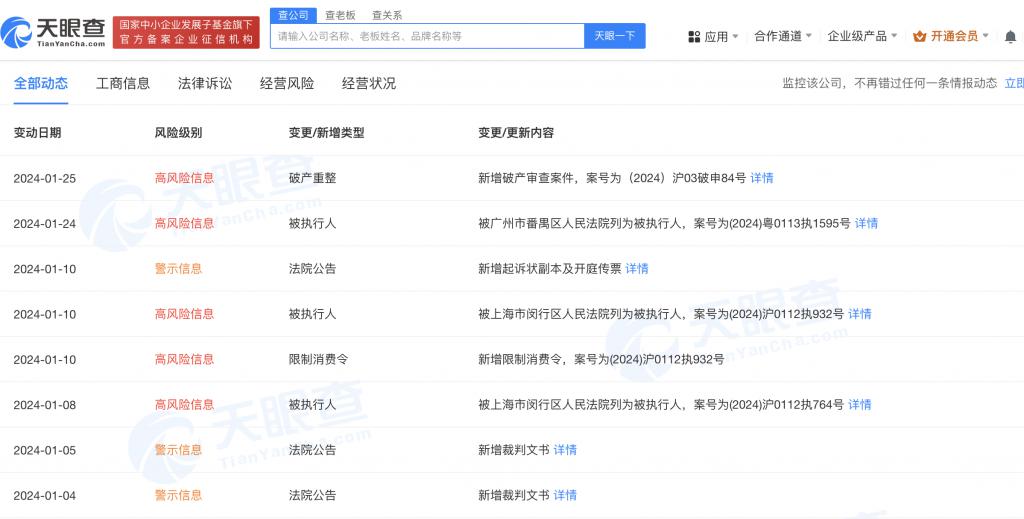Select the 查关系 search mode tab

[387, 15]
